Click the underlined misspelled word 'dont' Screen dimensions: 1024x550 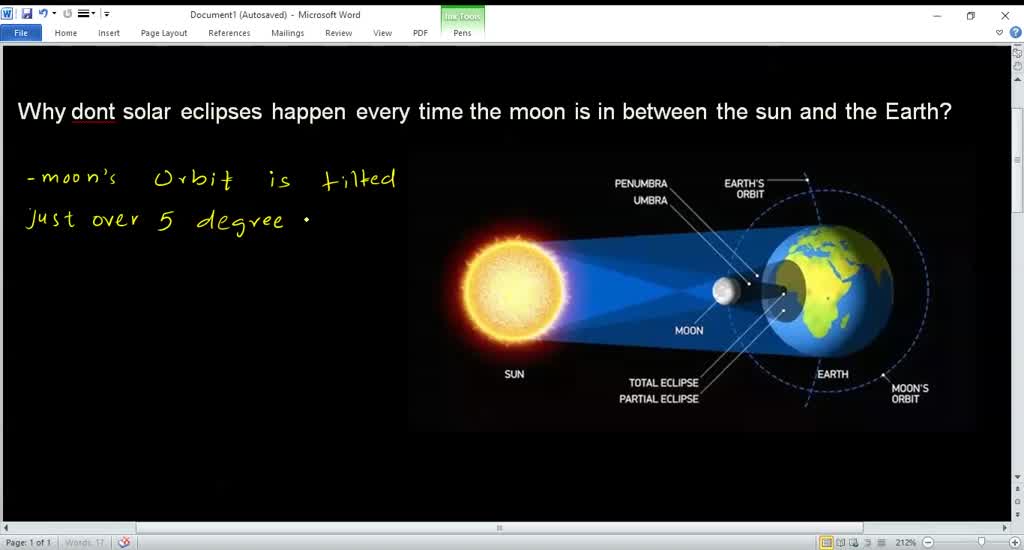pos(93,112)
